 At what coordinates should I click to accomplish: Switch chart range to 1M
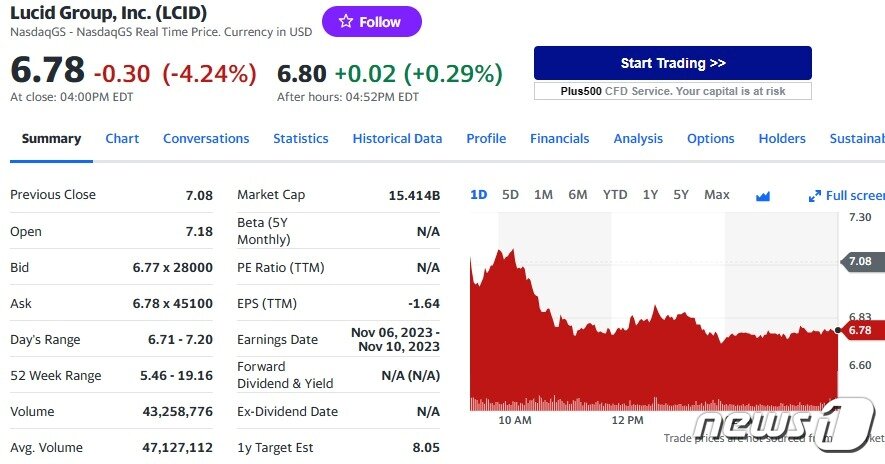(543, 195)
